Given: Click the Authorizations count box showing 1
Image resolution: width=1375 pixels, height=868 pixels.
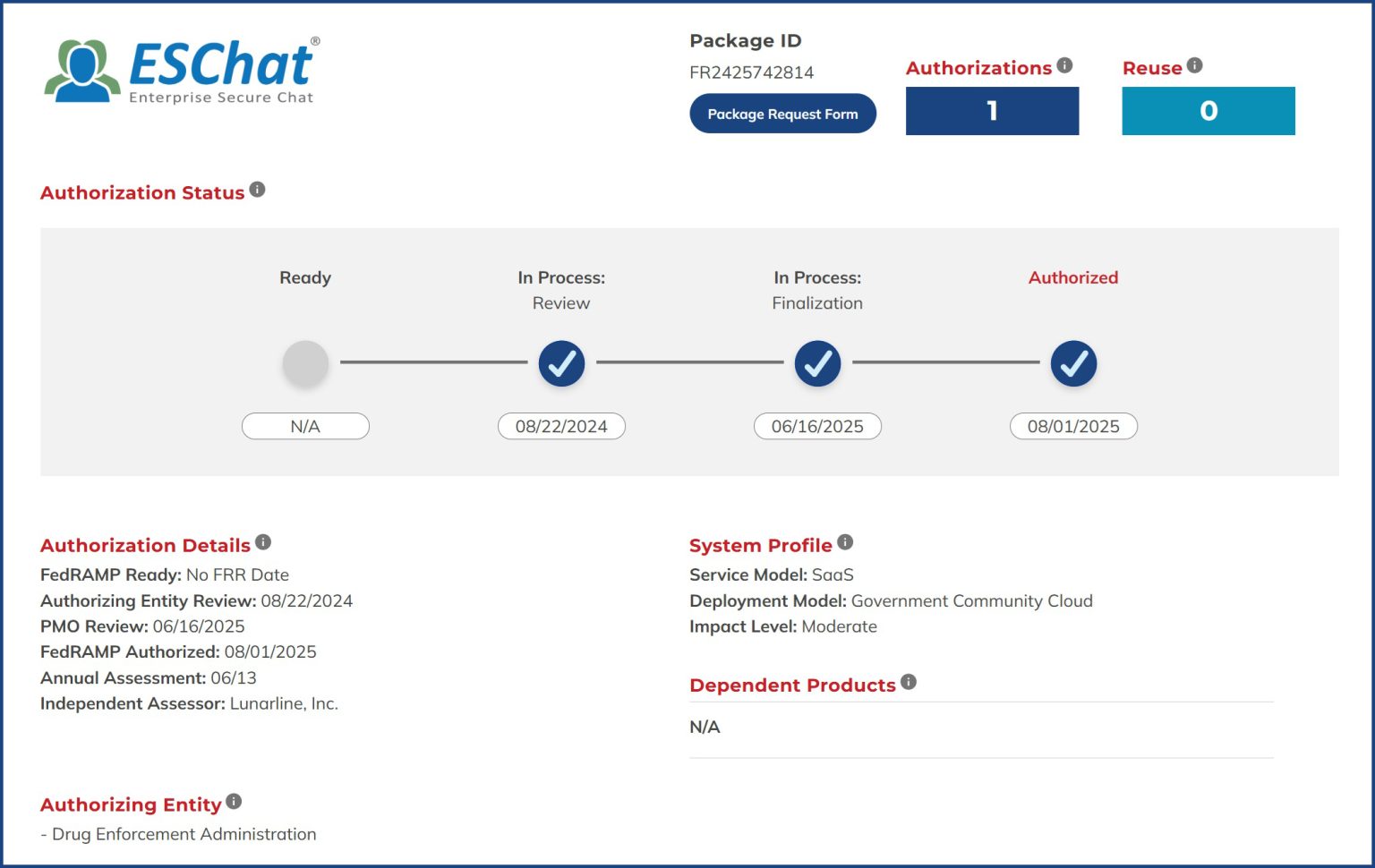Looking at the screenshot, I should [x=992, y=111].
